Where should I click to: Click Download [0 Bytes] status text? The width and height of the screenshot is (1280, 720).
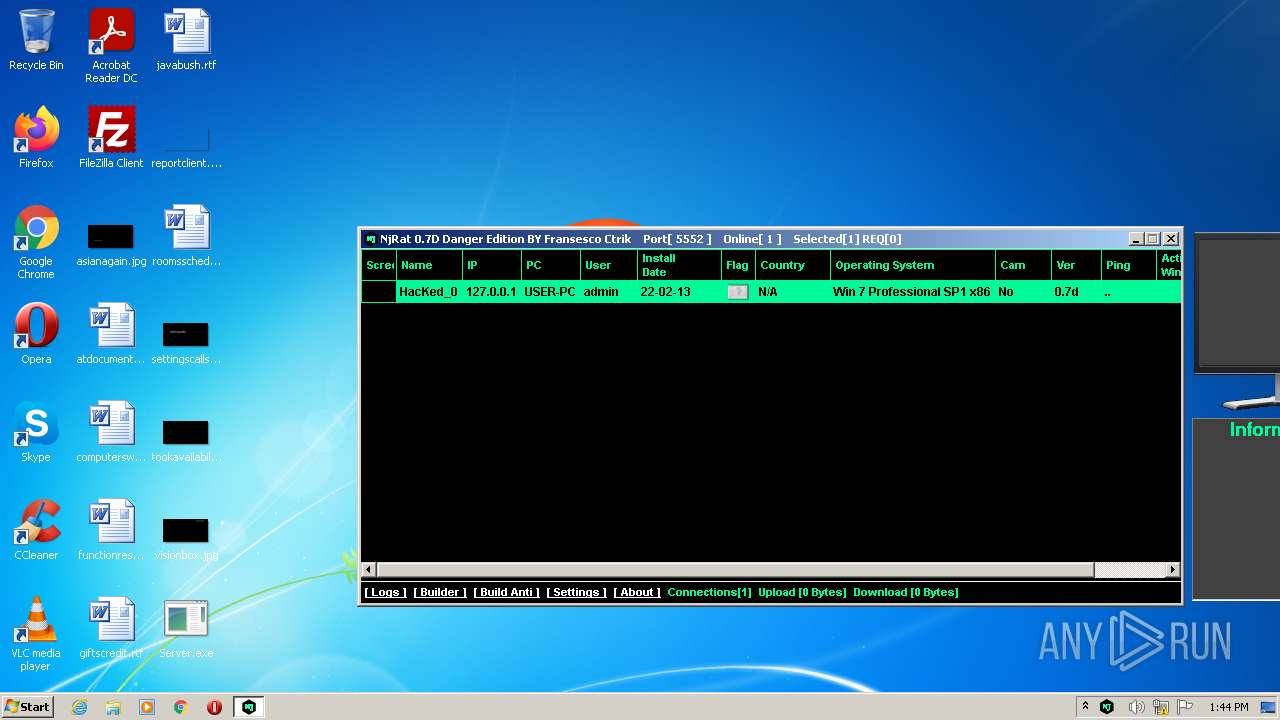tap(906, 592)
